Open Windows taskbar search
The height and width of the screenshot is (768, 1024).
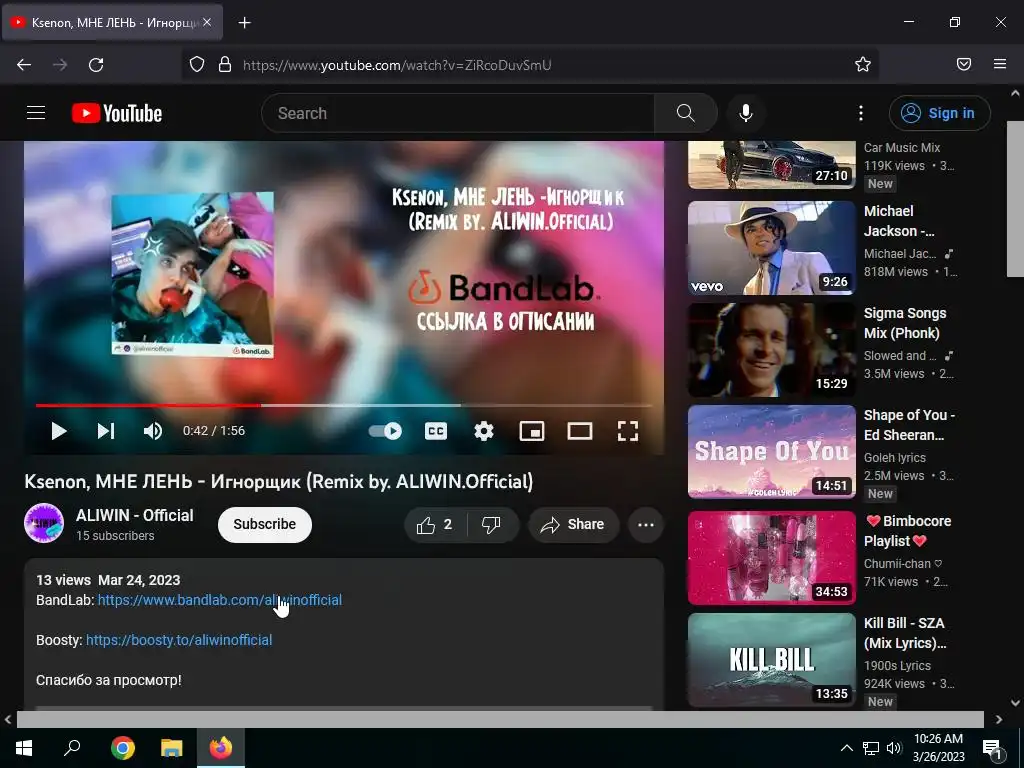(x=72, y=748)
